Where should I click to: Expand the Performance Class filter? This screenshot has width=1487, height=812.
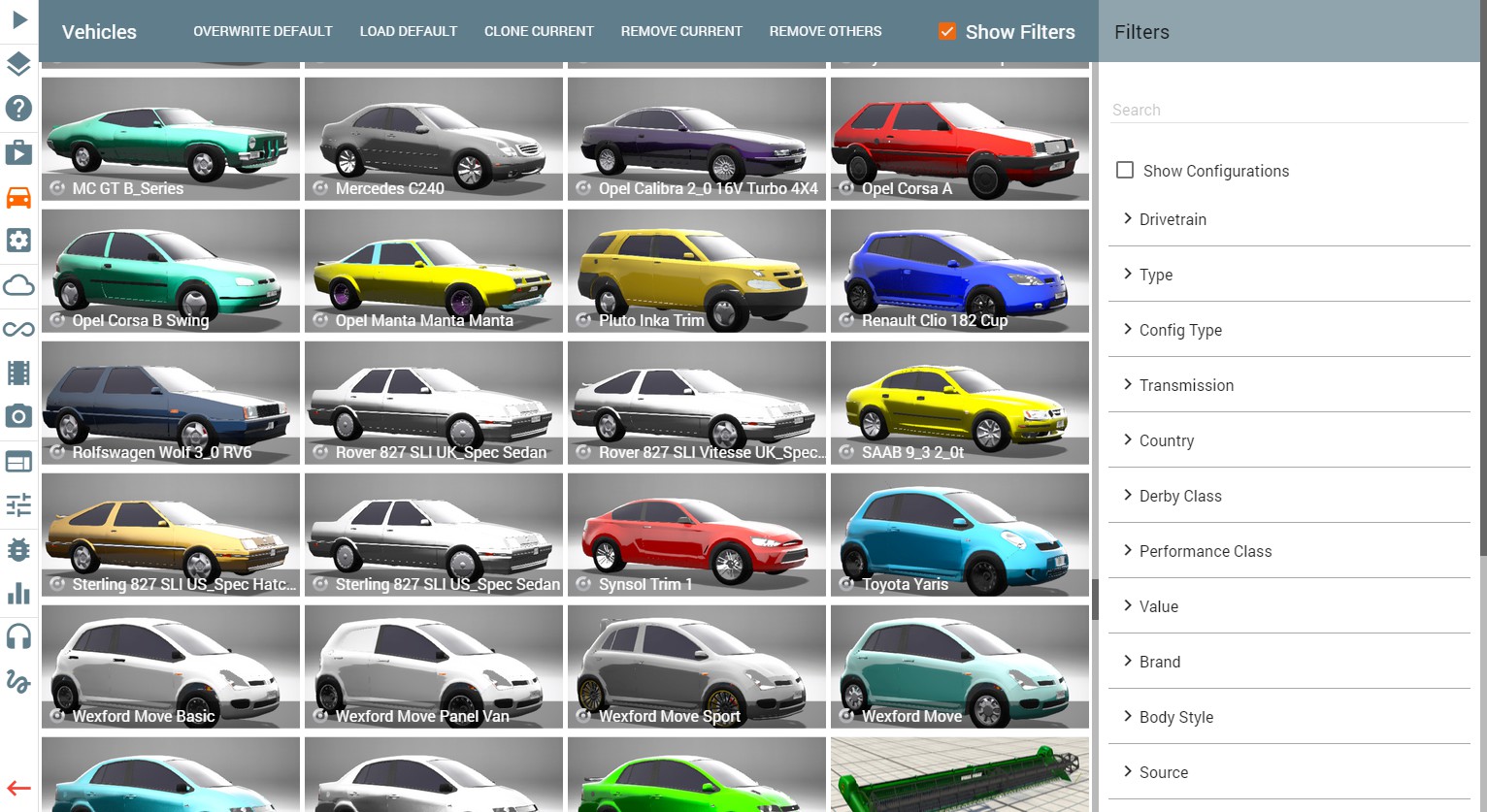[1289, 551]
